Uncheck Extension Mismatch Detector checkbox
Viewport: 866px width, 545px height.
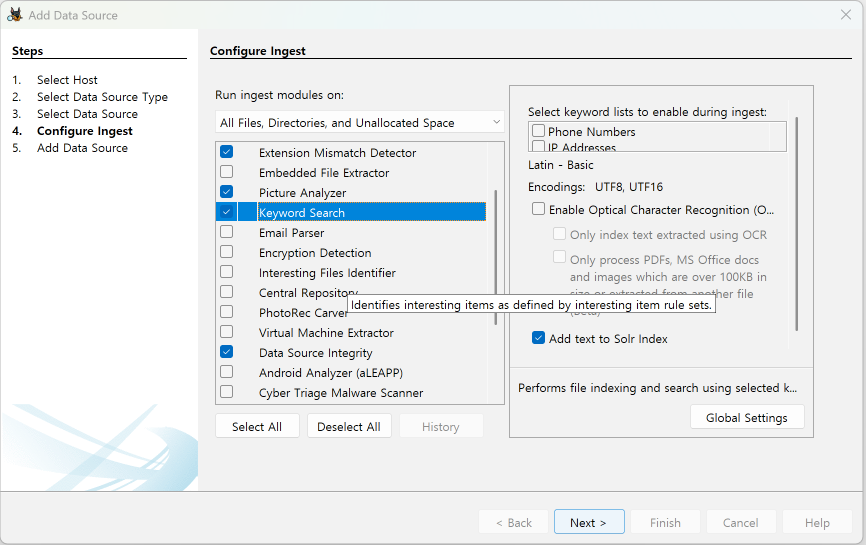[x=226, y=152]
